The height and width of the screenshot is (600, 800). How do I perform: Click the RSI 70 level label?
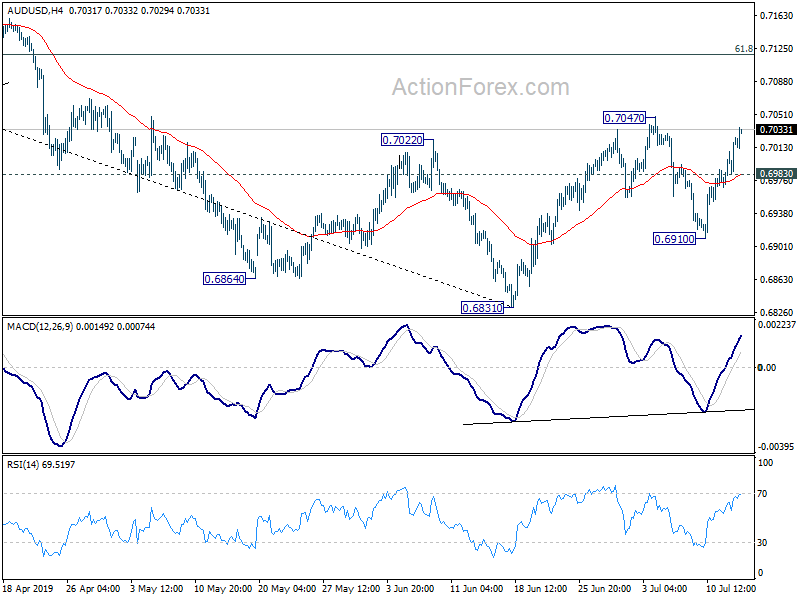(762, 494)
